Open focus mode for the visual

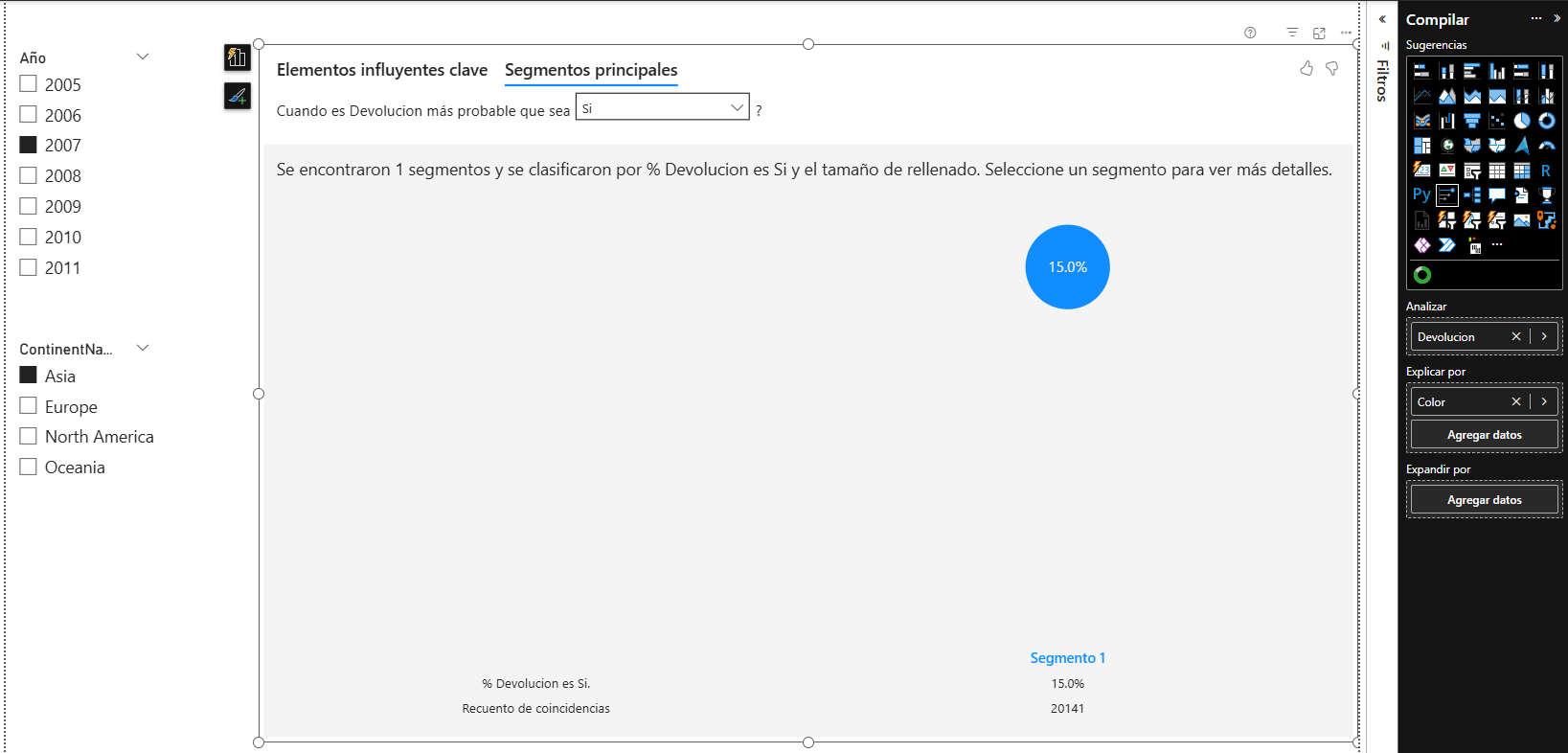pos(1319,34)
